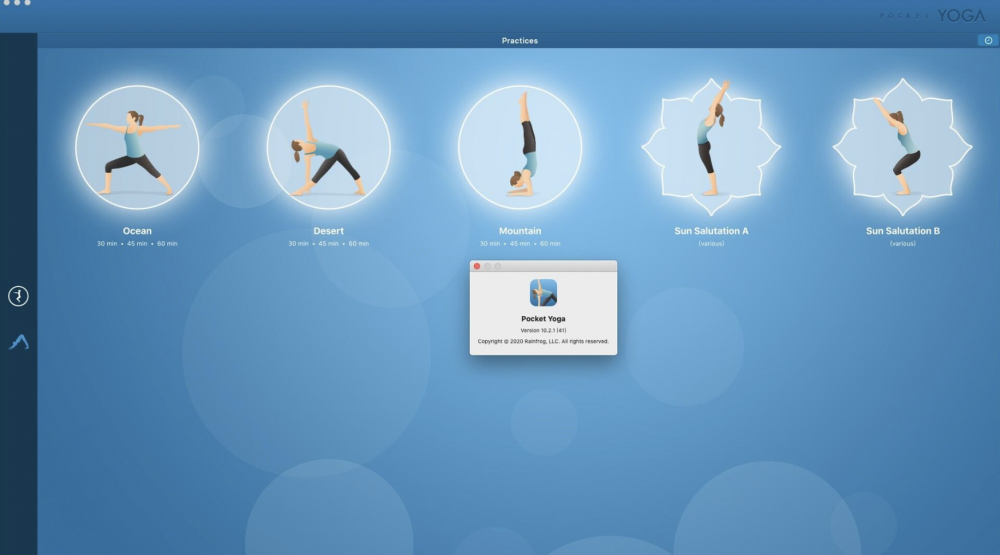Click the poses sidebar icon
1000x555 pixels.
tap(18, 342)
